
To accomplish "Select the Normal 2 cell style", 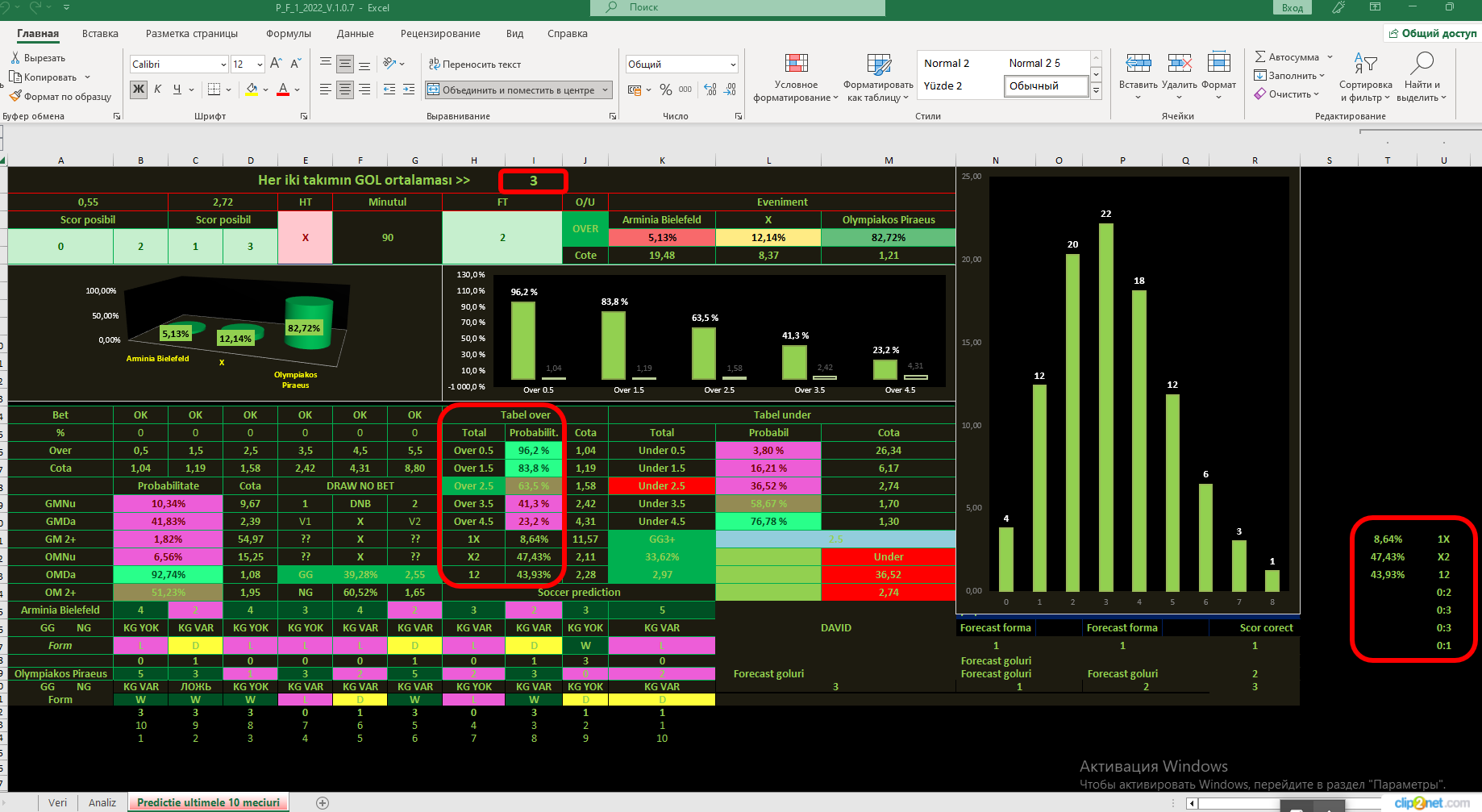I will click(947, 63).
